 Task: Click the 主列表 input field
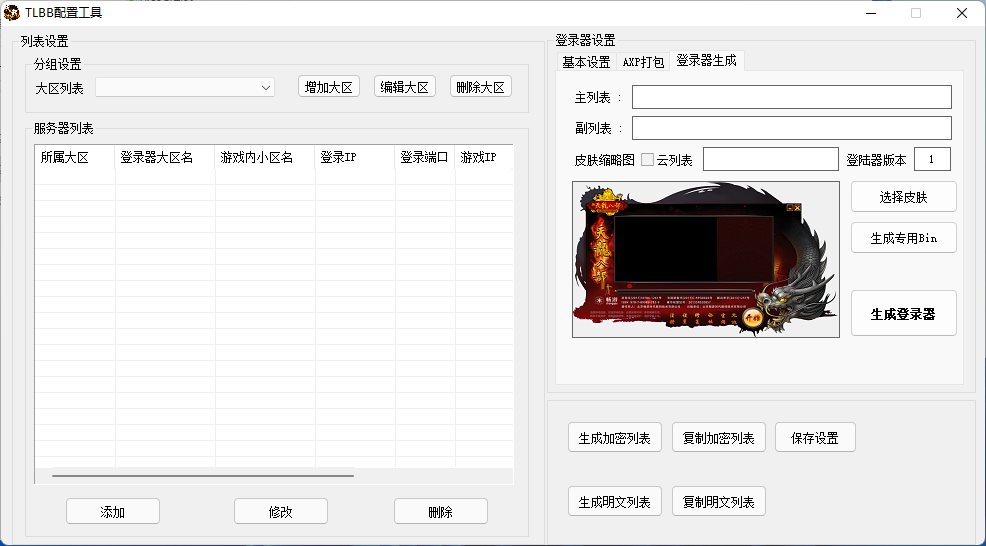tap(791, 97)
